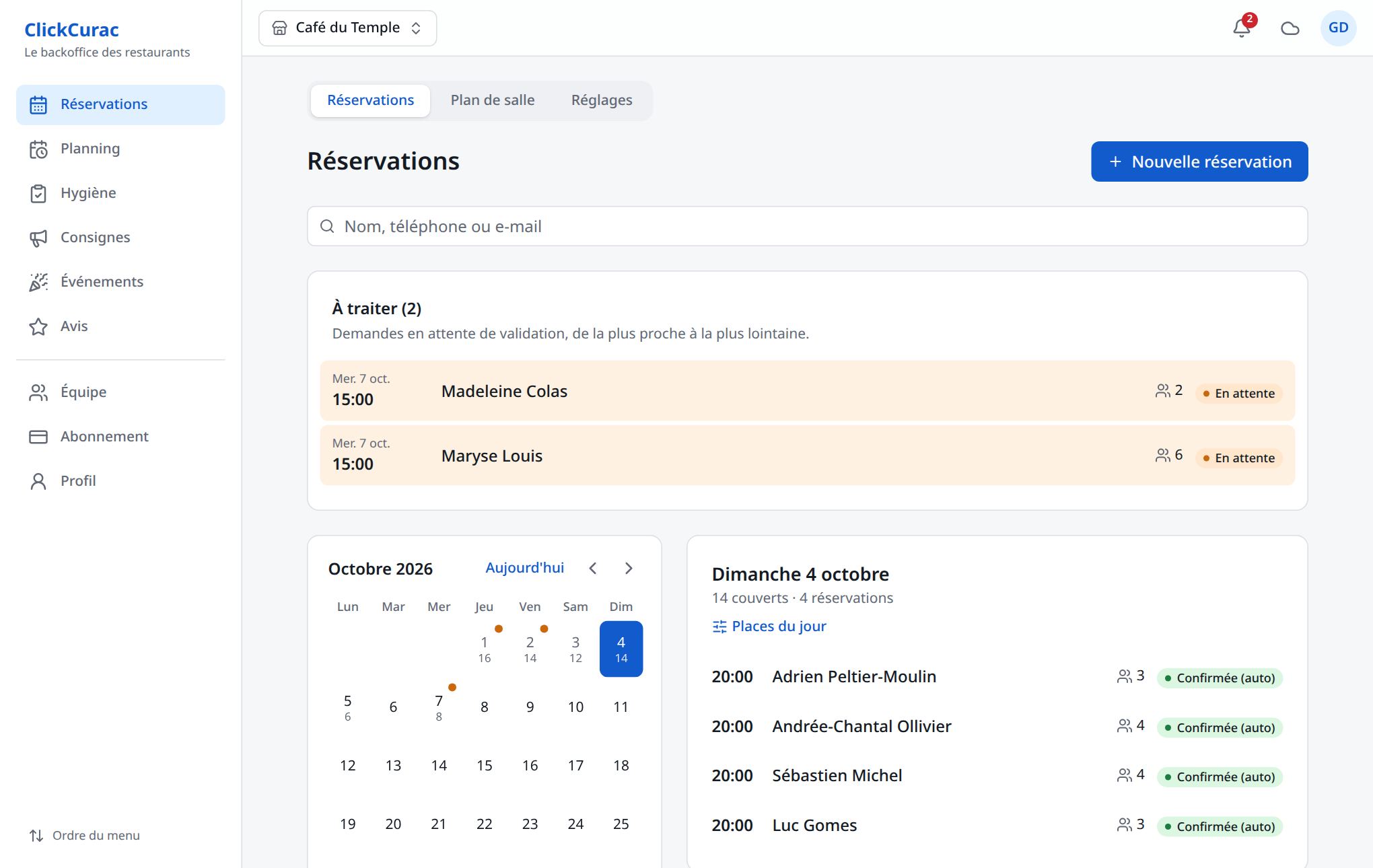This screenshot has height=868, width=1373.
Task: Click Confirmée (auto) badge for Sébastien Michel
Action: 1220,777
